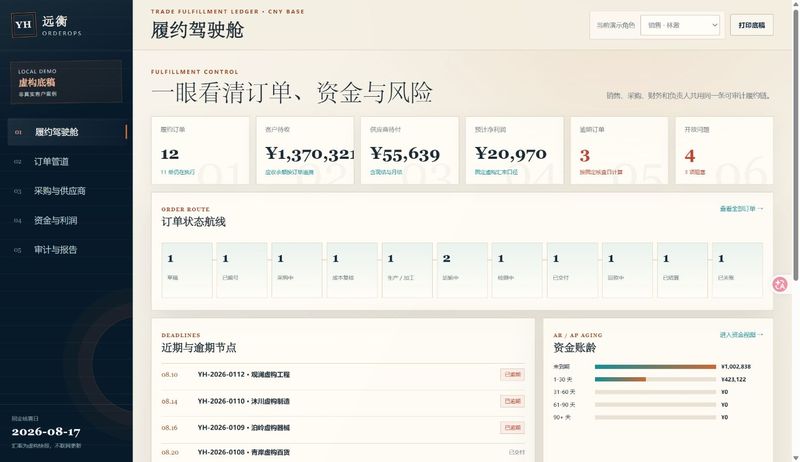Follow the 进入资金视图 link
The image size is (800, 462).
point(741,335)
